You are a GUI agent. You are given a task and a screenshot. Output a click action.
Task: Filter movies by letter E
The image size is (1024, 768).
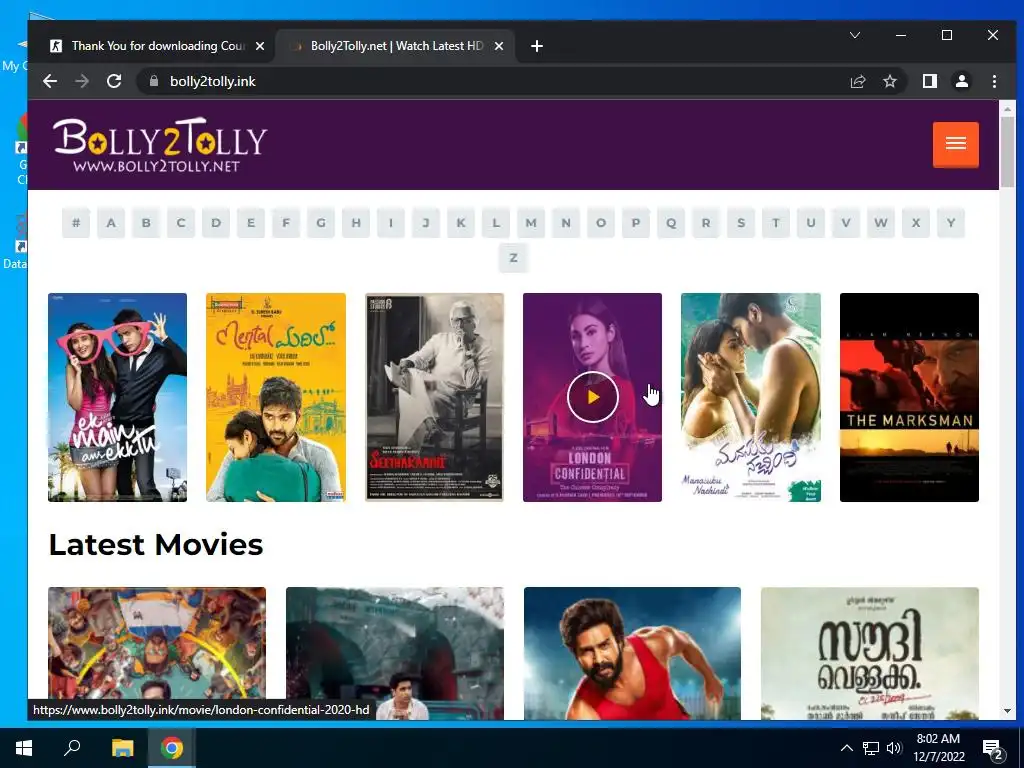point(251,223)
